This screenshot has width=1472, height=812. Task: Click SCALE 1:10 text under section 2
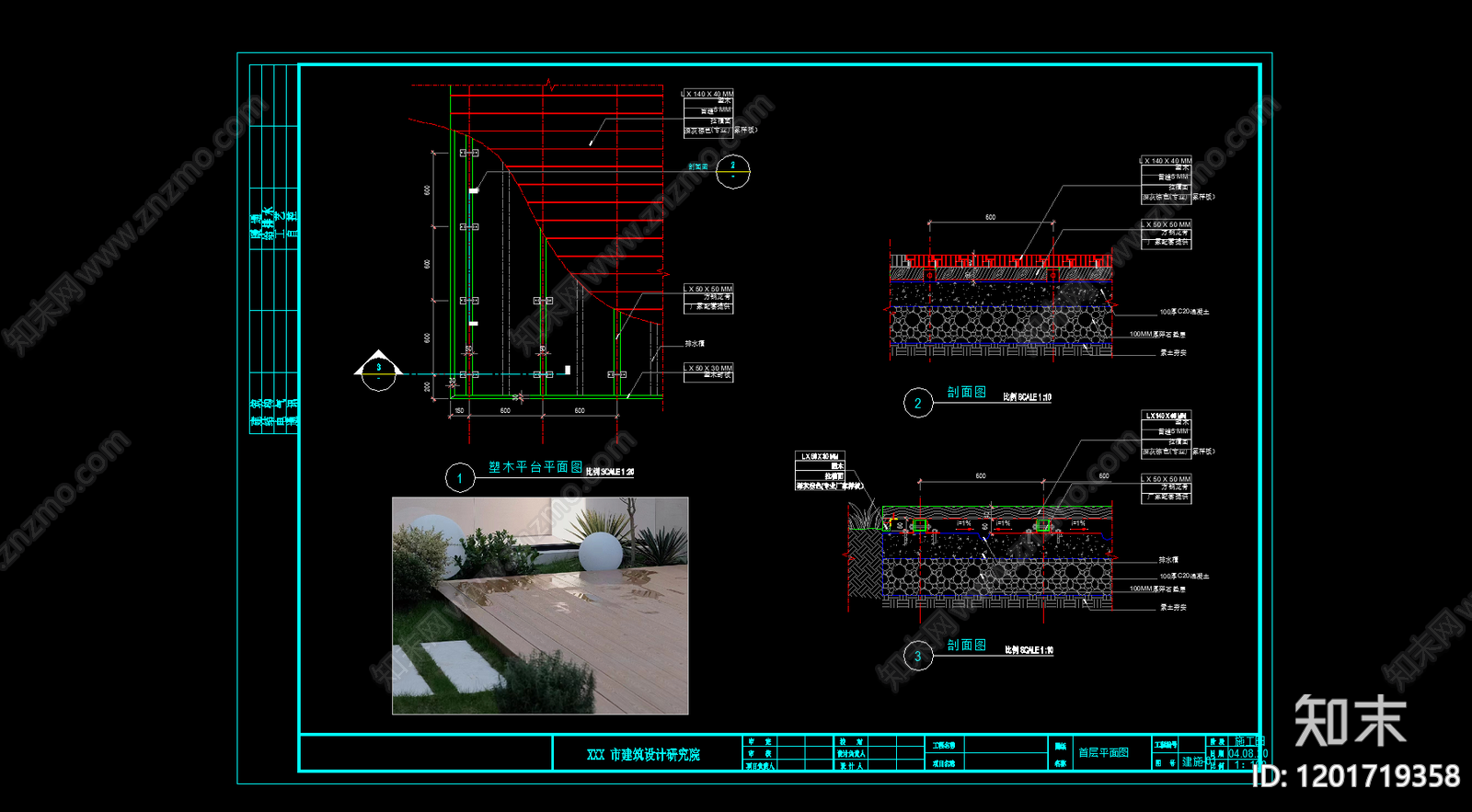point(1028,397)
